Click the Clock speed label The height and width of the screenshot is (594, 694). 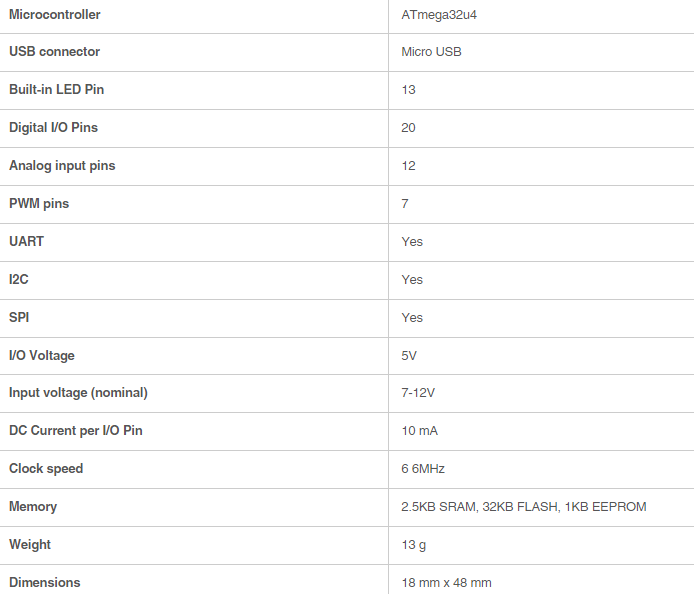click(46, 469)
